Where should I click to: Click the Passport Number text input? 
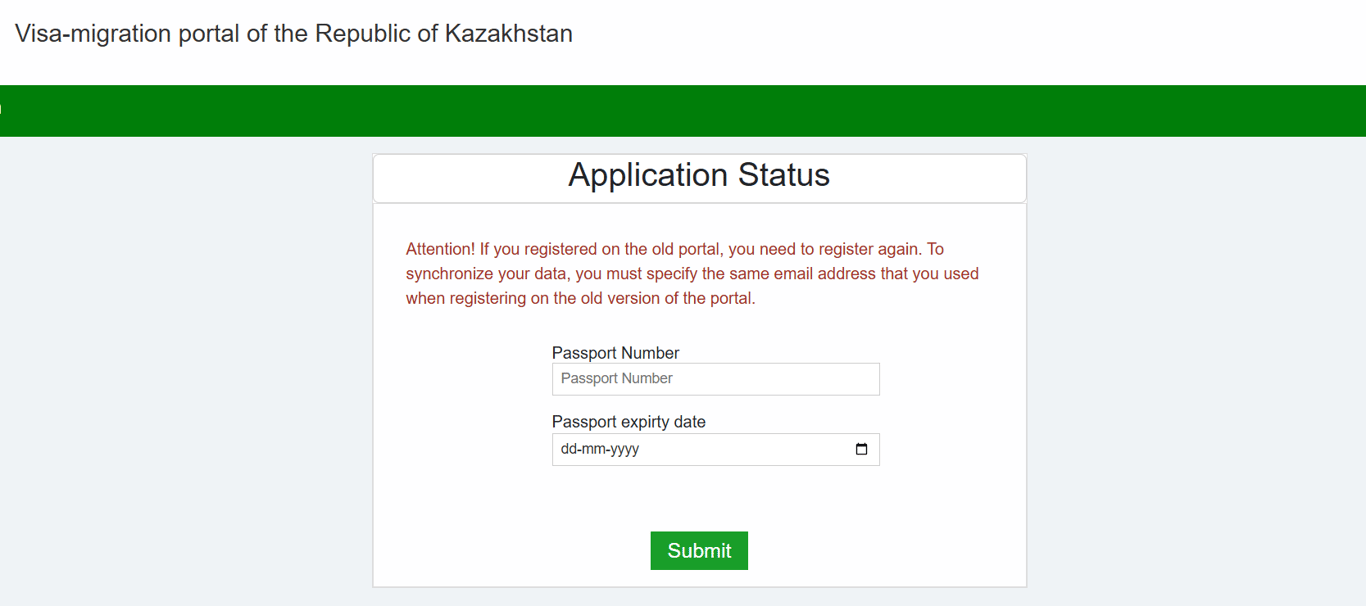(x=715, y=379)
